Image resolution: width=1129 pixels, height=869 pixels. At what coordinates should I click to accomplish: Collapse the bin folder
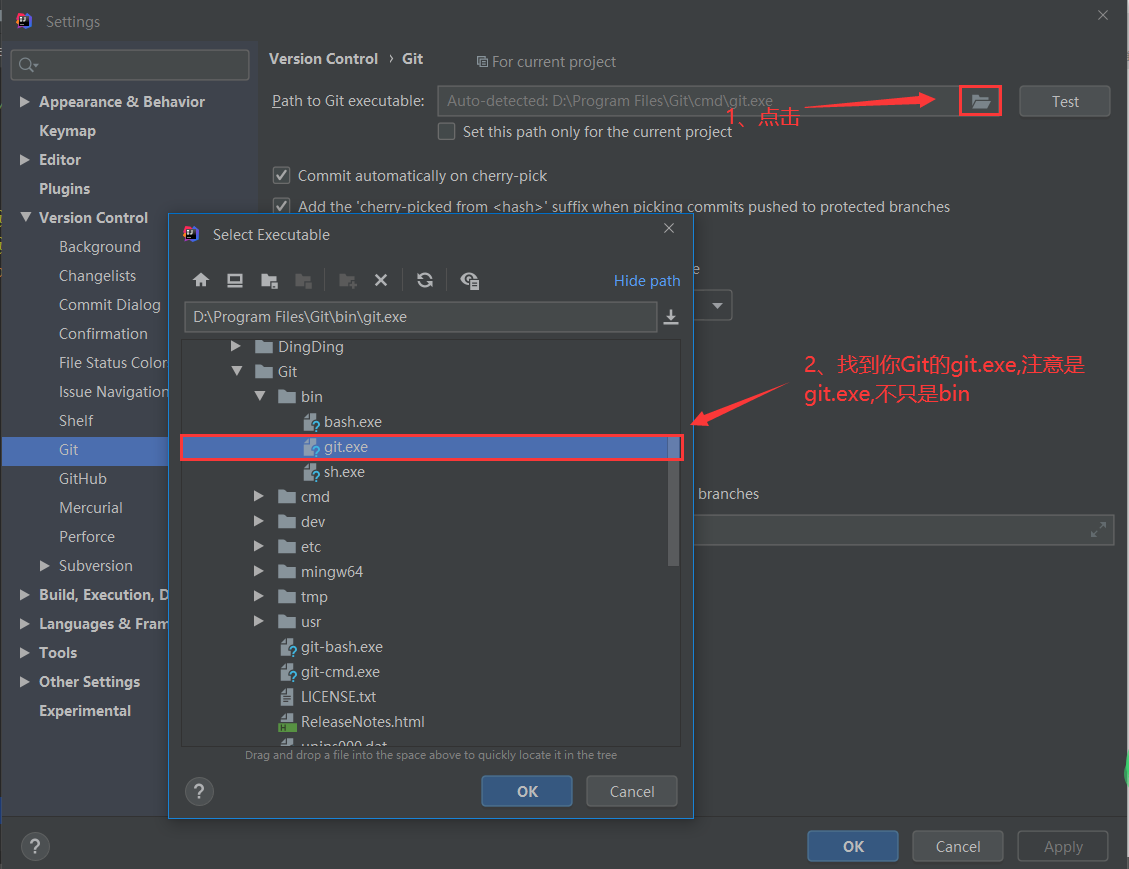pos(260,396)
